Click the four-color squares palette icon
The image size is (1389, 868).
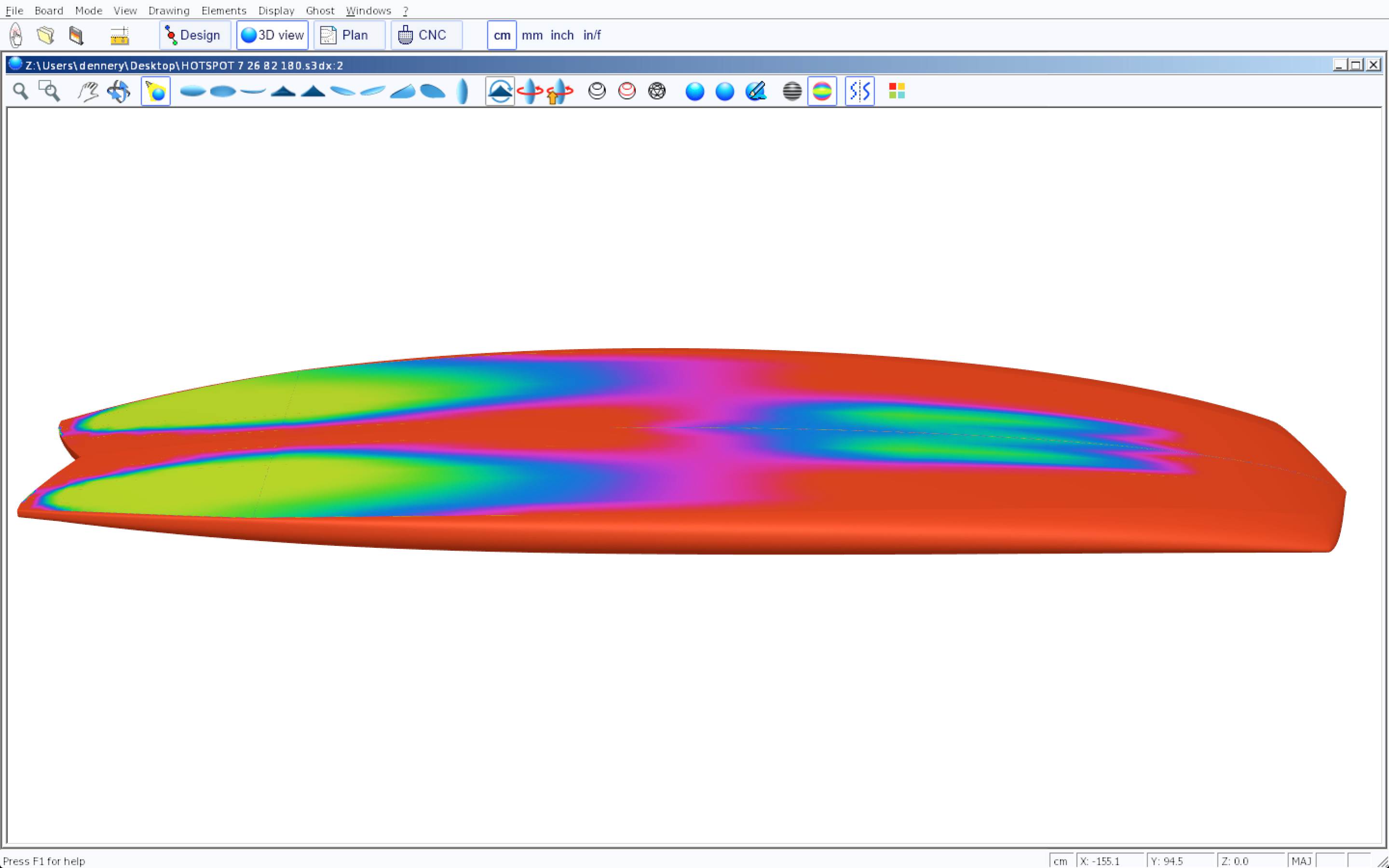click(897, 91)
